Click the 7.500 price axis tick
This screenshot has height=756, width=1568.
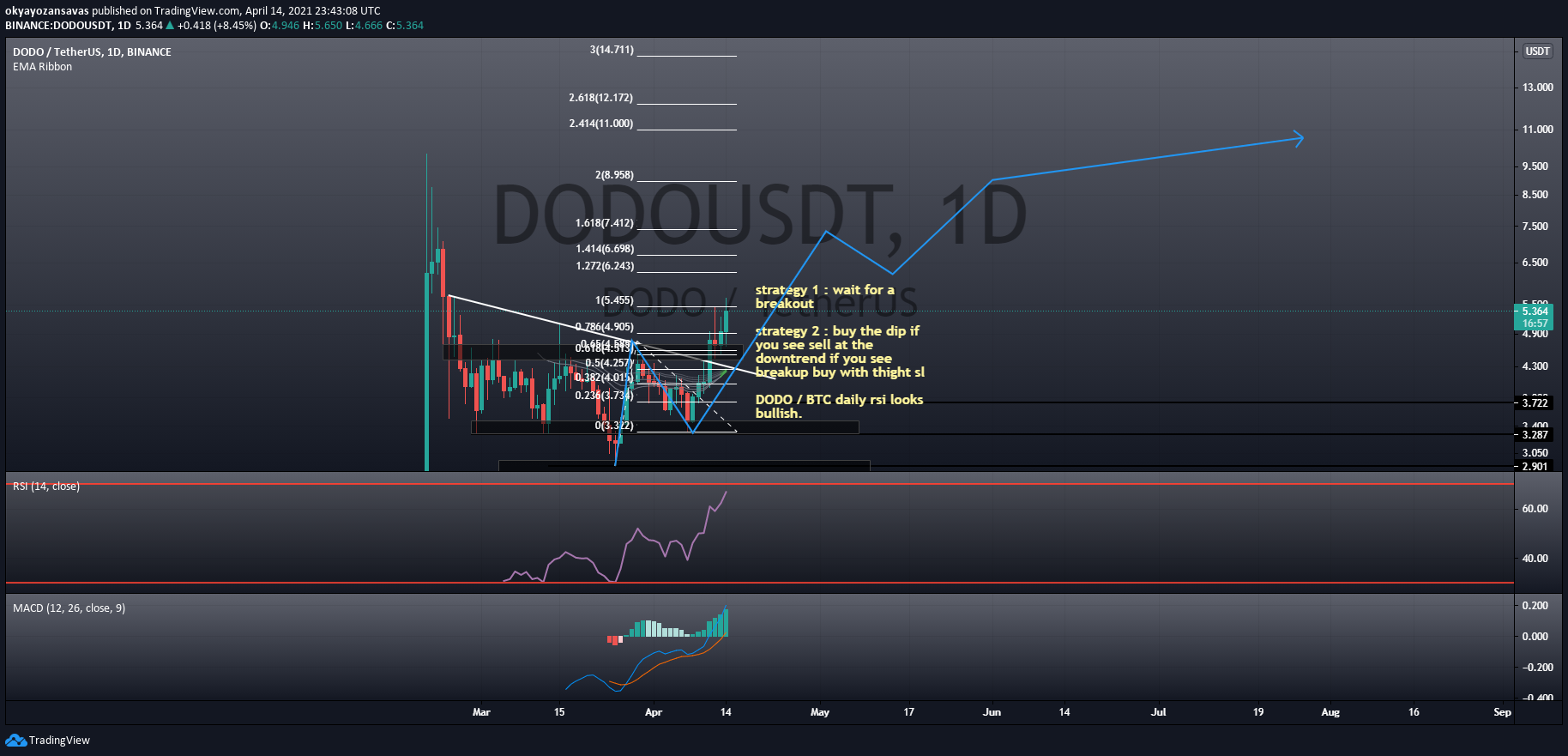[1535, 227]
